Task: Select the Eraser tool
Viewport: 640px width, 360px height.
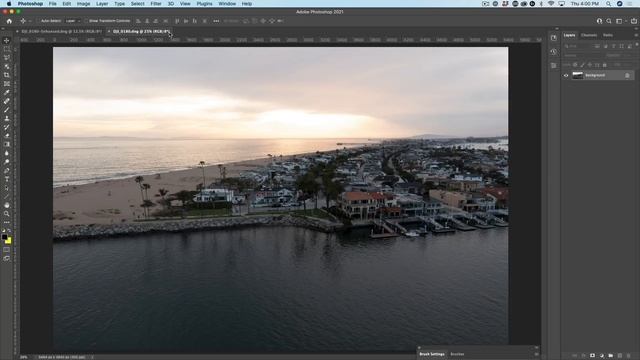Action: point(7,136)
